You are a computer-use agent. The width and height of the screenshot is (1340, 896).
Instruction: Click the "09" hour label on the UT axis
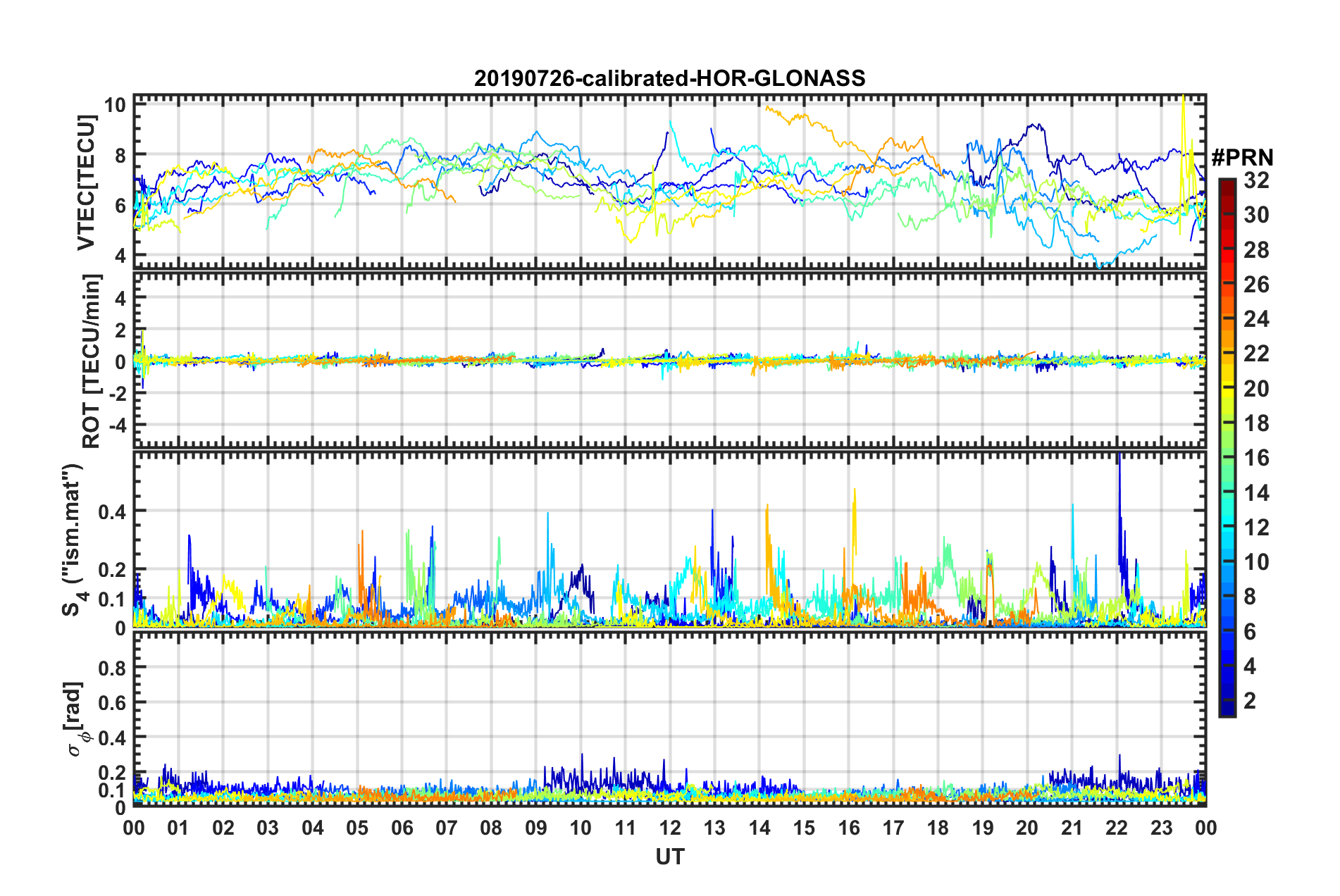point(536,828)
